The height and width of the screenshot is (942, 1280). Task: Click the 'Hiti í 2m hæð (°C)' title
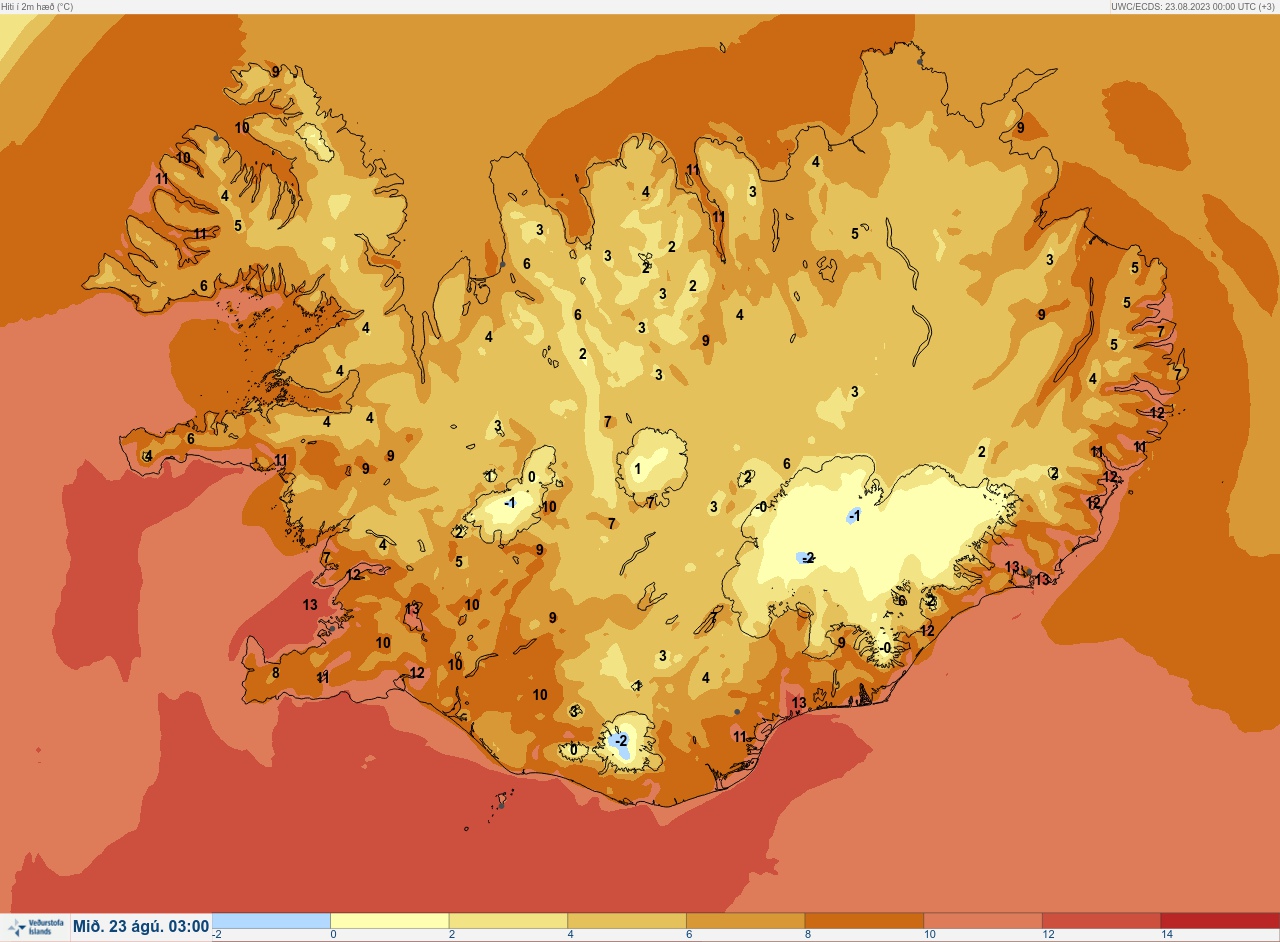37,6
